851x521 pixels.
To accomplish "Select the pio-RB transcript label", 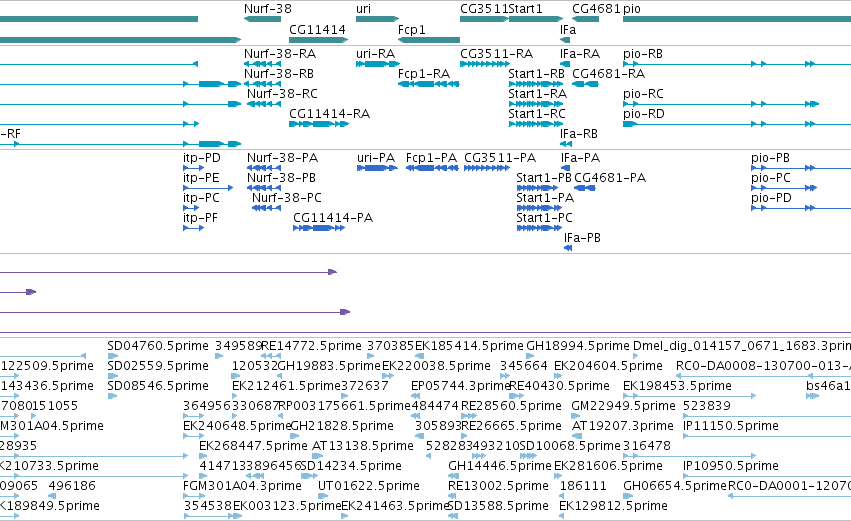I will (x=643, y=54).
